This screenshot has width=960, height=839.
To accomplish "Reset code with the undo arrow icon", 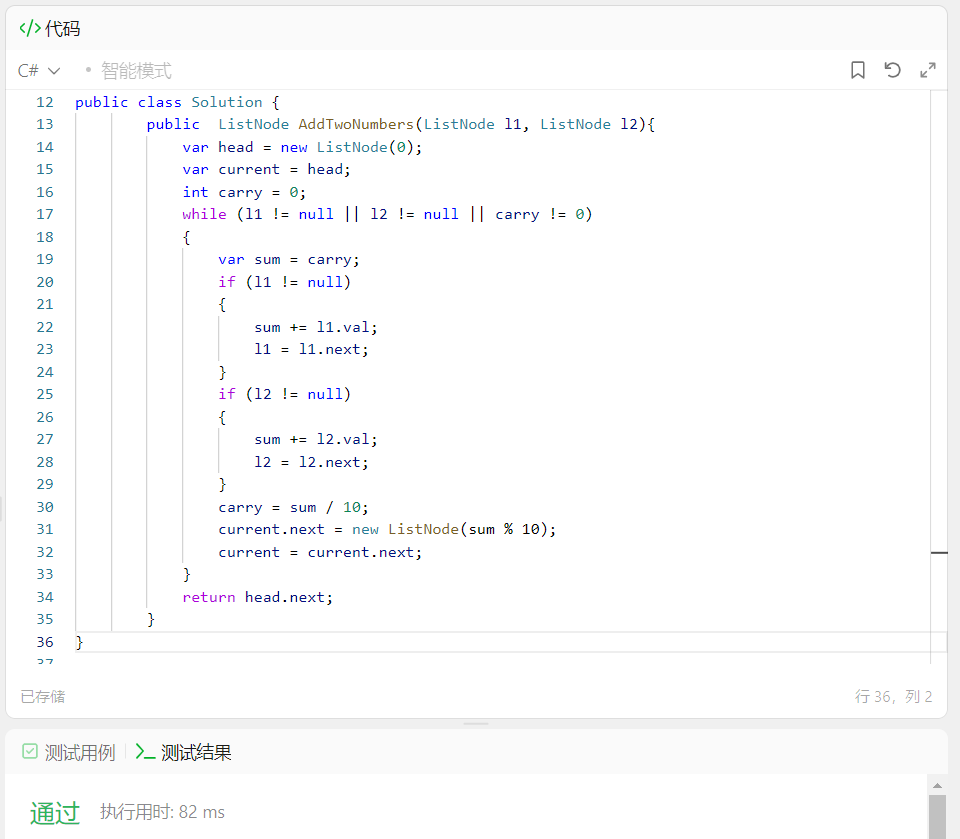I will pos(893,70).
